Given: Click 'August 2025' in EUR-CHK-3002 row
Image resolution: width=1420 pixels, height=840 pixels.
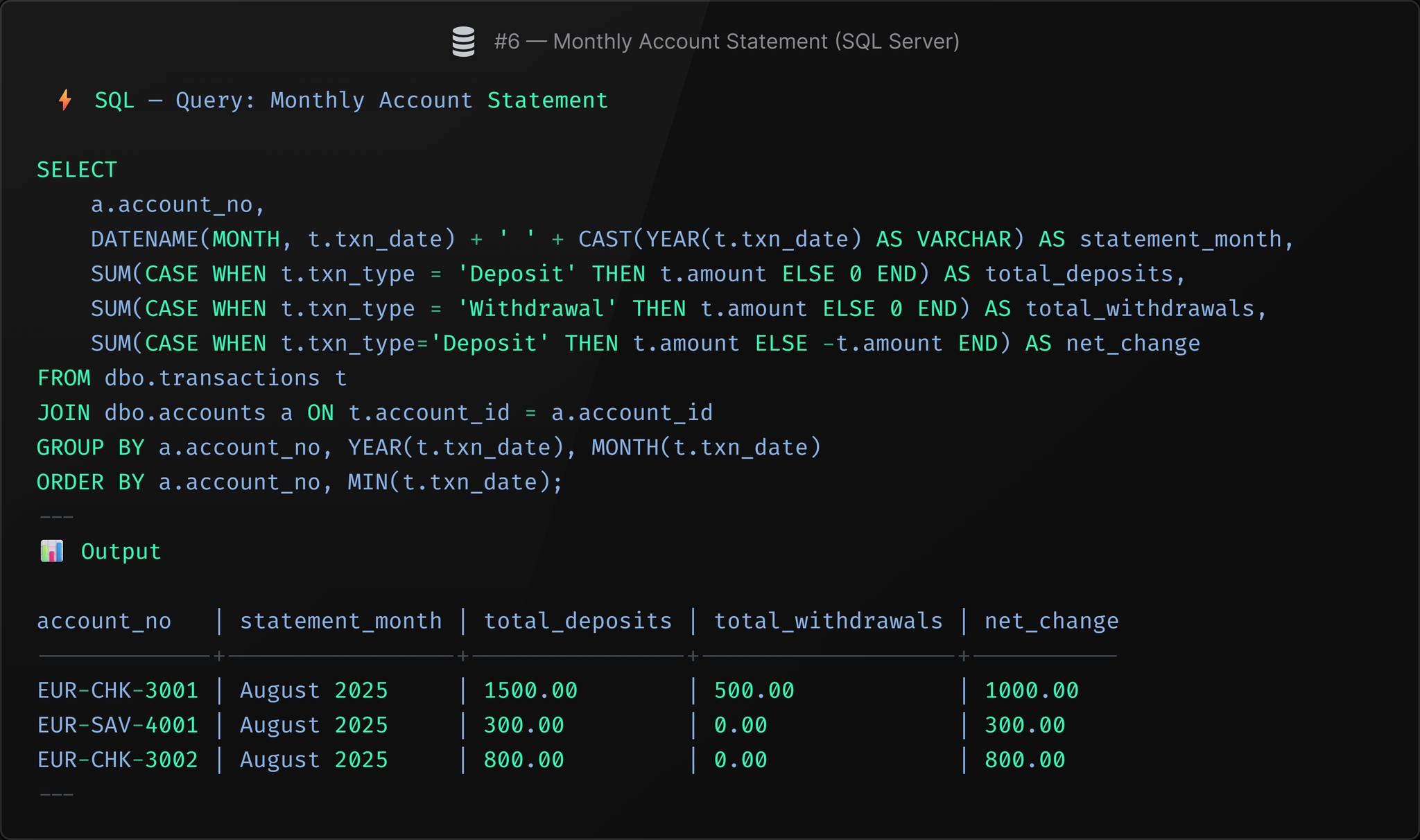Looking at the screenshot, I should (314, 760).
